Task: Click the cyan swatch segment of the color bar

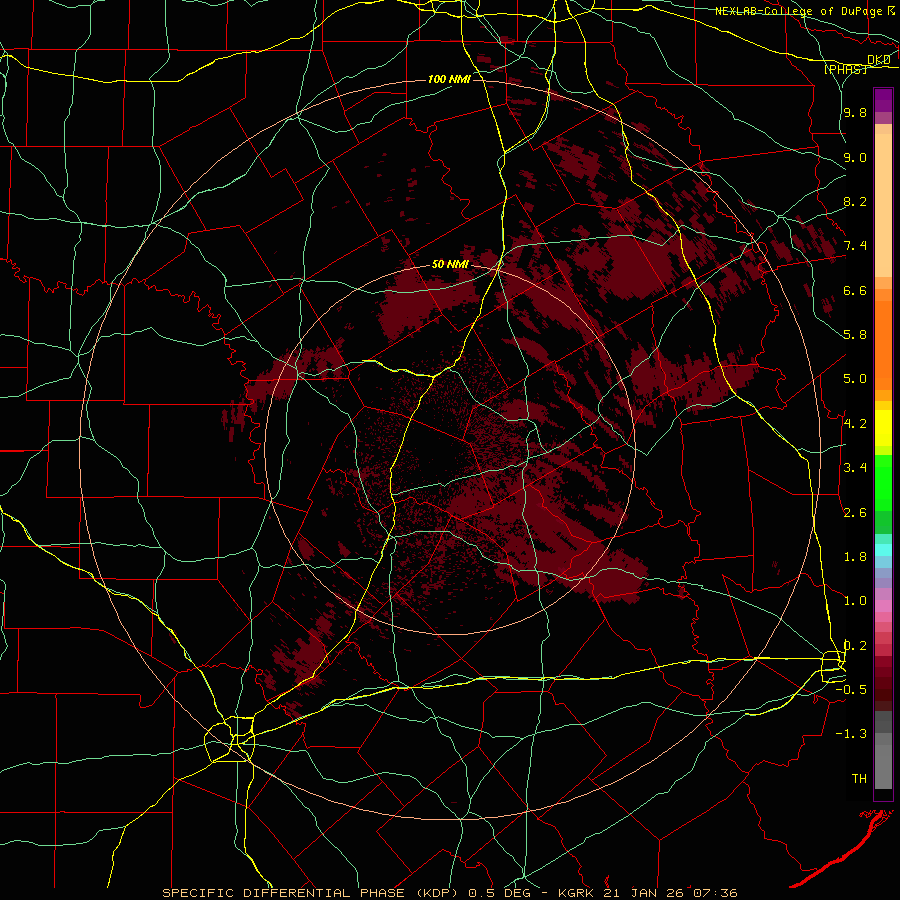Action: click(883, 550)
